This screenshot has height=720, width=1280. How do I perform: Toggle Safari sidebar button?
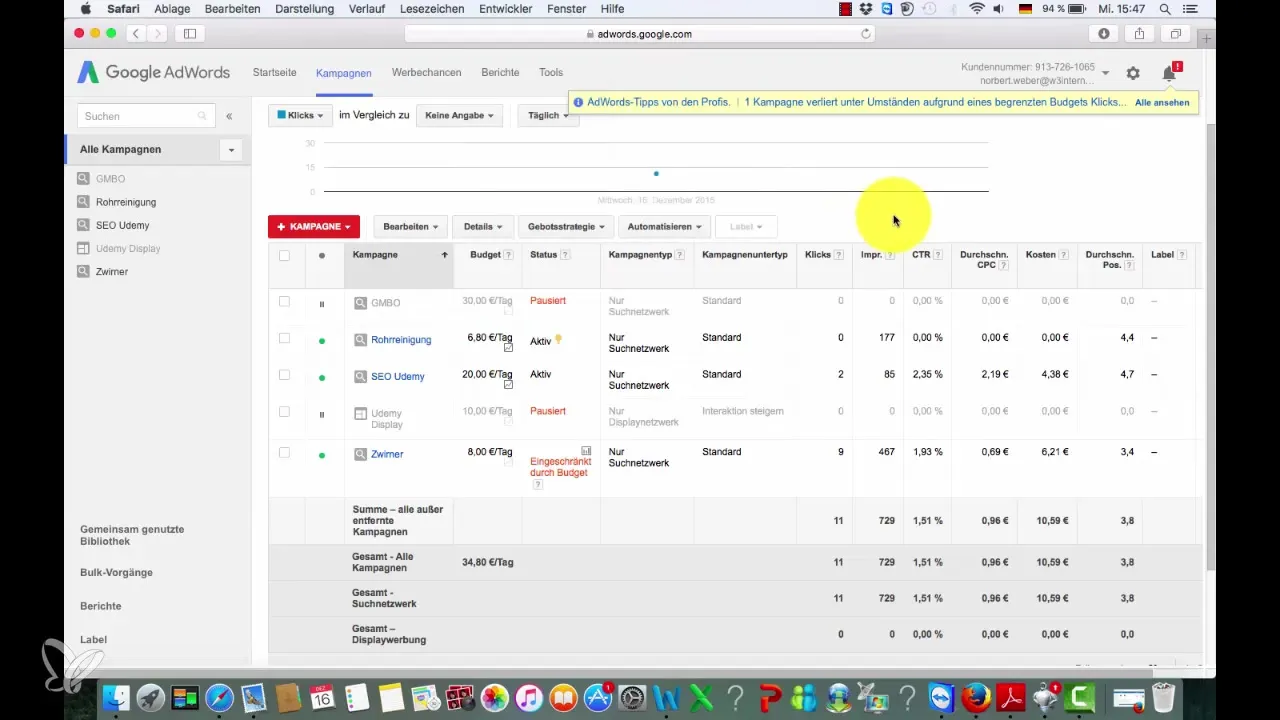[x=189, y=33]
